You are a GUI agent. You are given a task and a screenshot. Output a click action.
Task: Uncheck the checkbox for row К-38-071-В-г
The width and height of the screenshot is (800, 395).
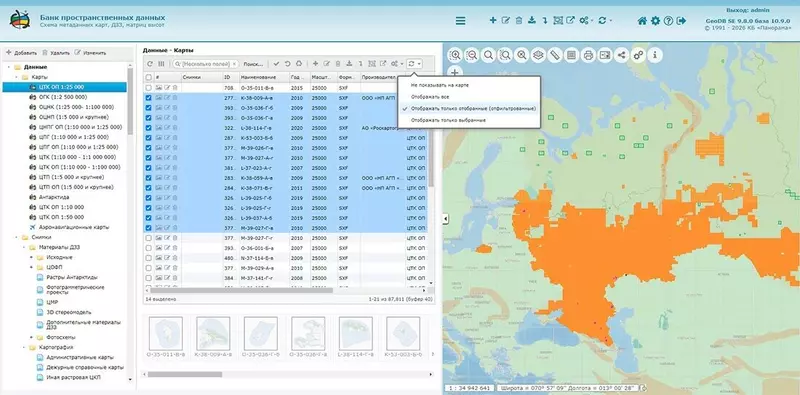(148, 188)
